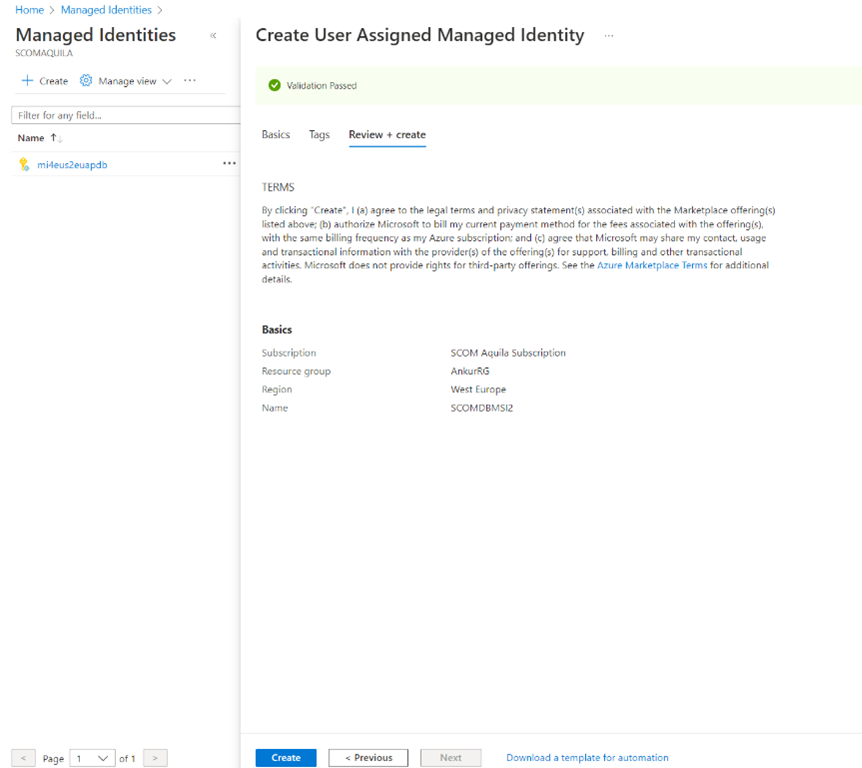Open the toolbar overflow ellipsis near Manage view
Image resolution: width=862 pixels, height=768 pixels.
(x=190, y=81)
